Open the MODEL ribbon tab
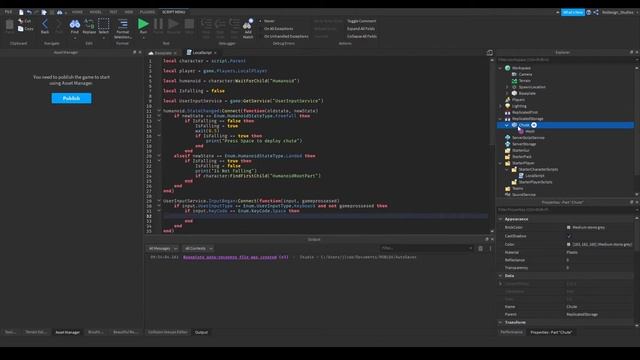The height and width of the screenshot is (360, 640). [96, 12]
